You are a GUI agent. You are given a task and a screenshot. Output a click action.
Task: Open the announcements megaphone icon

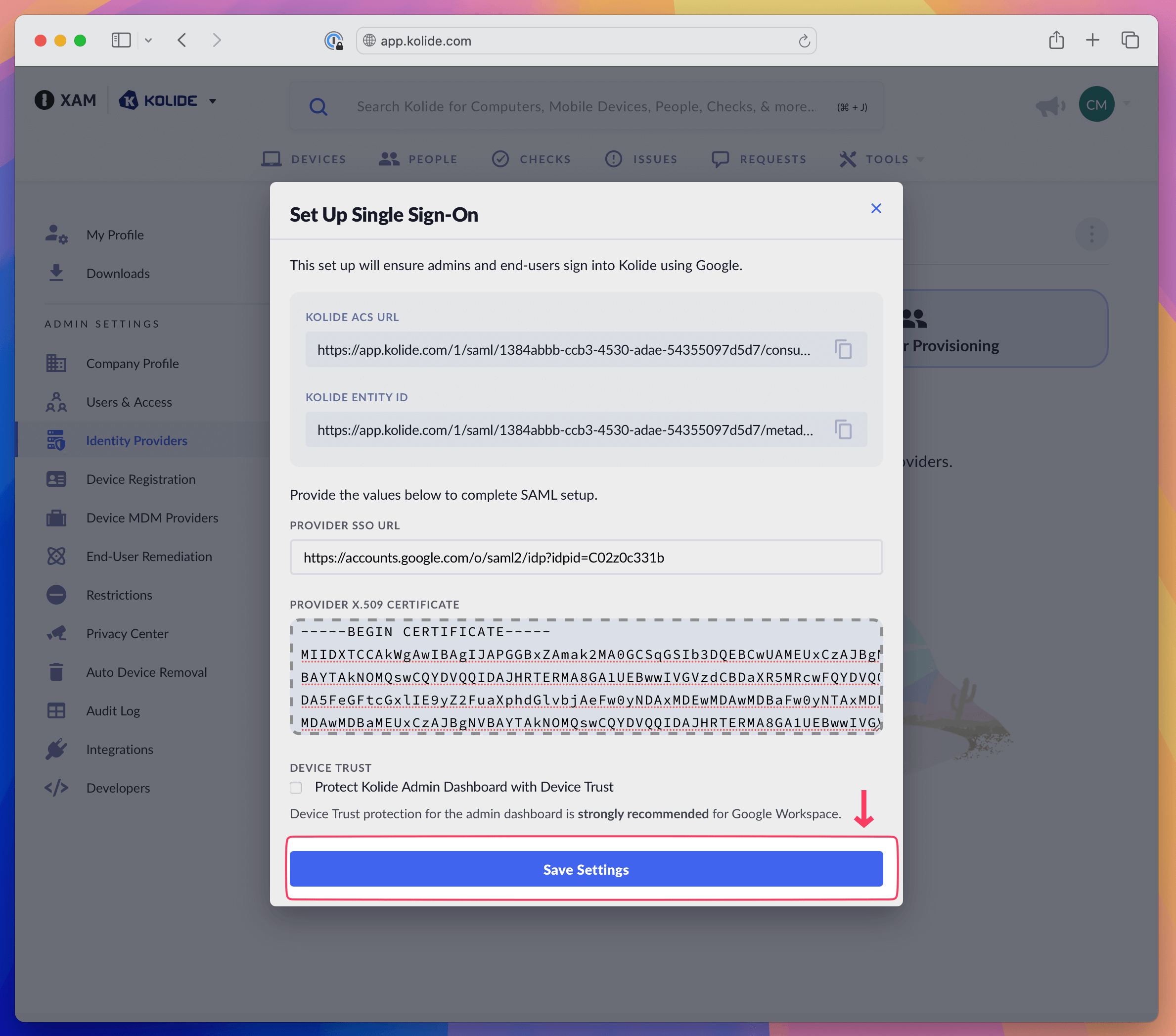pos(1049,105)
